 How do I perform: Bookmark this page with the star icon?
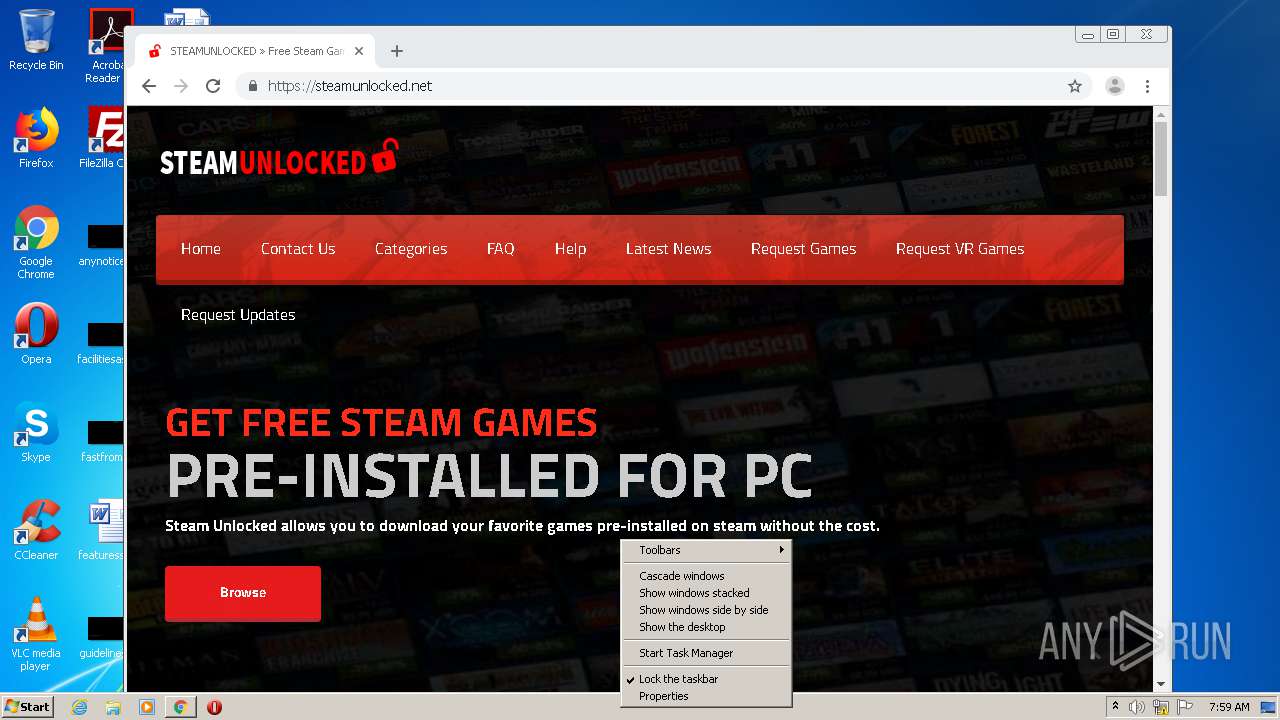pyautogui.click(x=1075, y=86)
